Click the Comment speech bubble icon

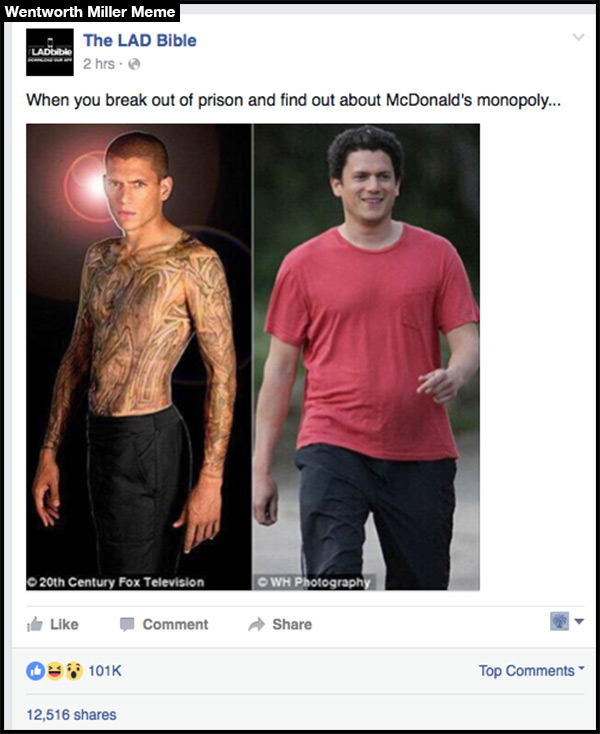pyautogui.click(x=127, y=624)
